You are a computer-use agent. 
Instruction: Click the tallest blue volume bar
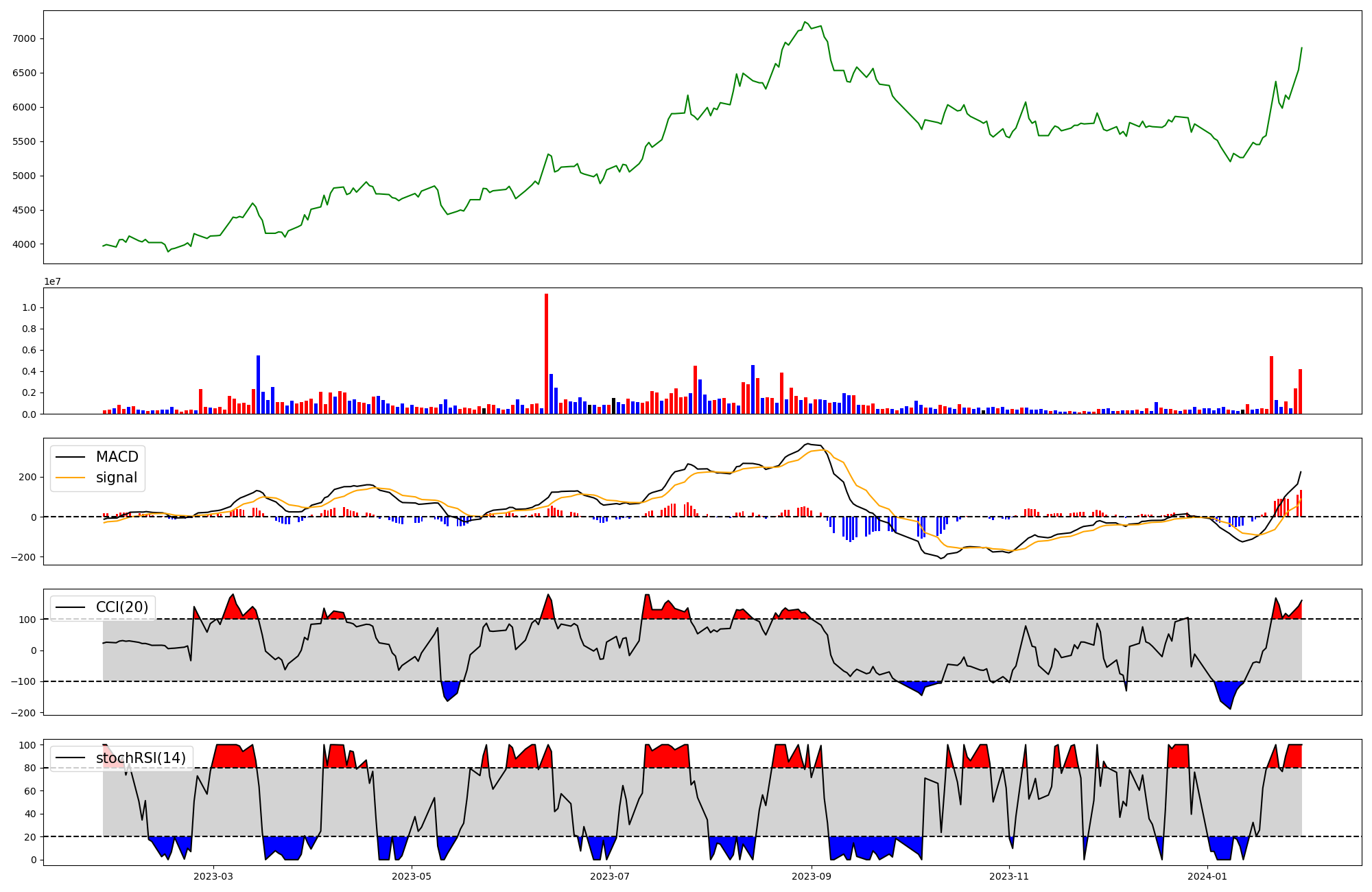tap(258, 384)
